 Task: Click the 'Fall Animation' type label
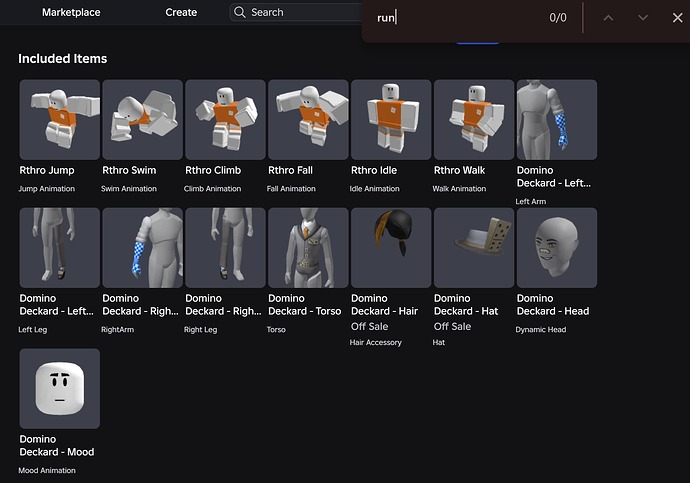[291, 189]
